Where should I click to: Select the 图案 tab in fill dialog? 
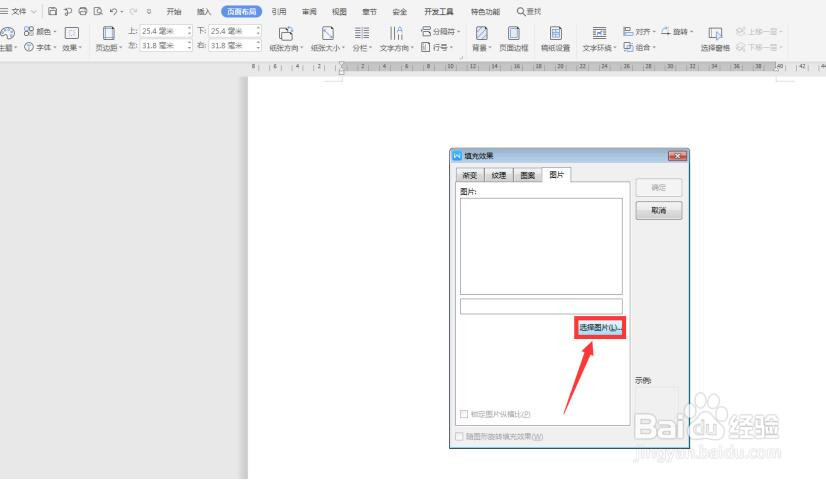(527, 175)
